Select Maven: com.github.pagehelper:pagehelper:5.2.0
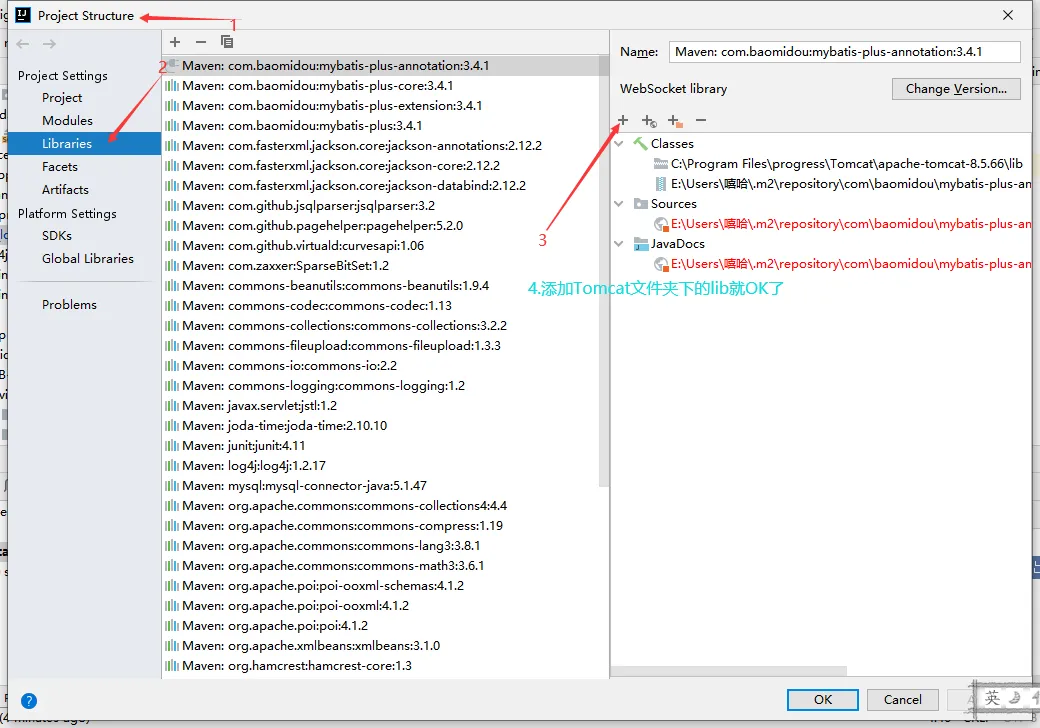Screen dimensions: 1040x728 point(383,225)
